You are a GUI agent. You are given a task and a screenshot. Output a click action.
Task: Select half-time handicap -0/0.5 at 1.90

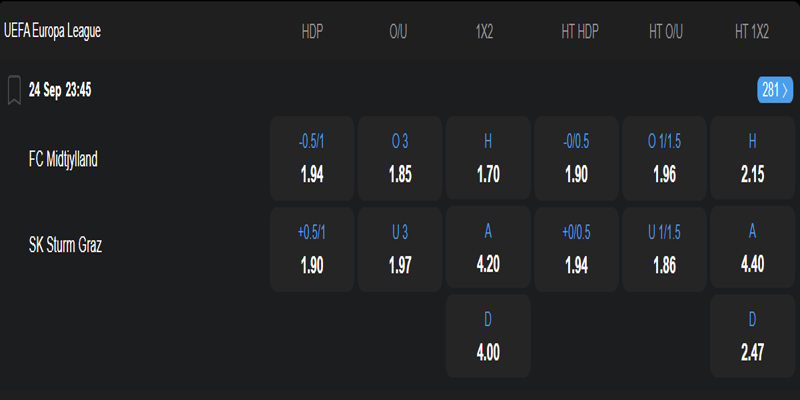click(x=576, y=159)
